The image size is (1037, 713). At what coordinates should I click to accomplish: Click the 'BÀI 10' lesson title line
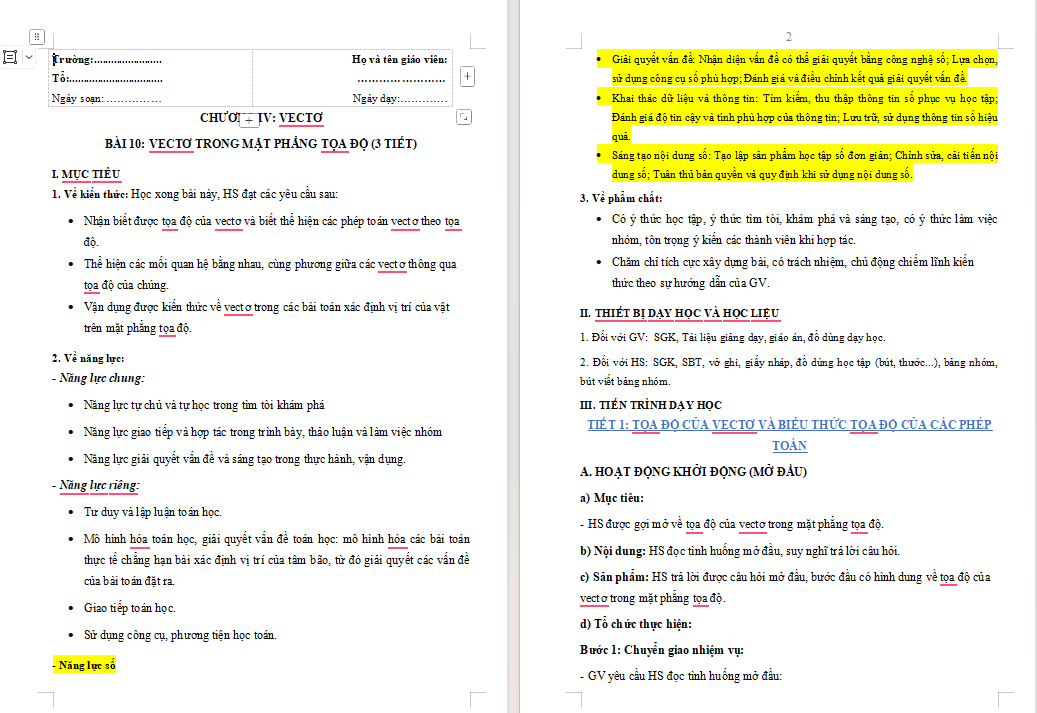coord(261,144)
